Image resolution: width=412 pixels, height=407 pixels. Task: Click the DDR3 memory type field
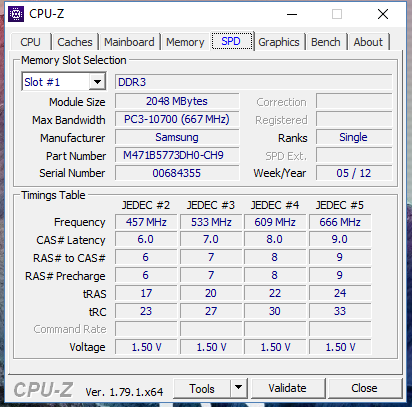pos(253,82)
